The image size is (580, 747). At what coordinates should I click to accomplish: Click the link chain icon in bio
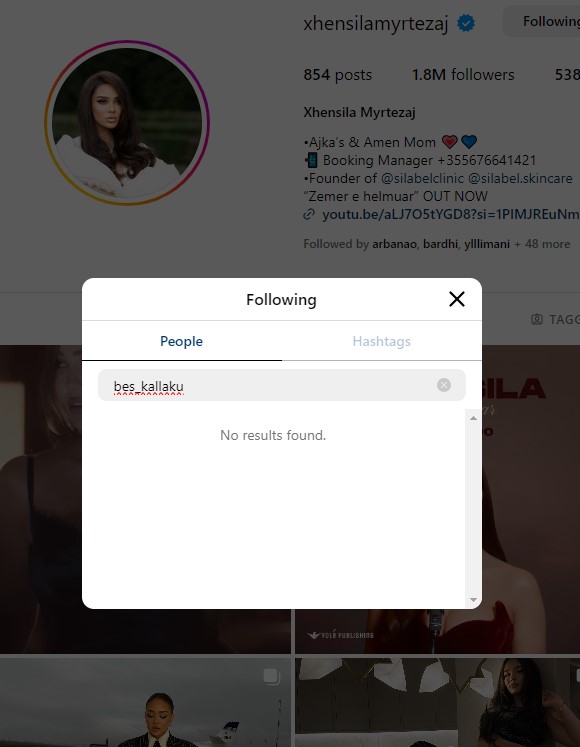coord(309,214)
